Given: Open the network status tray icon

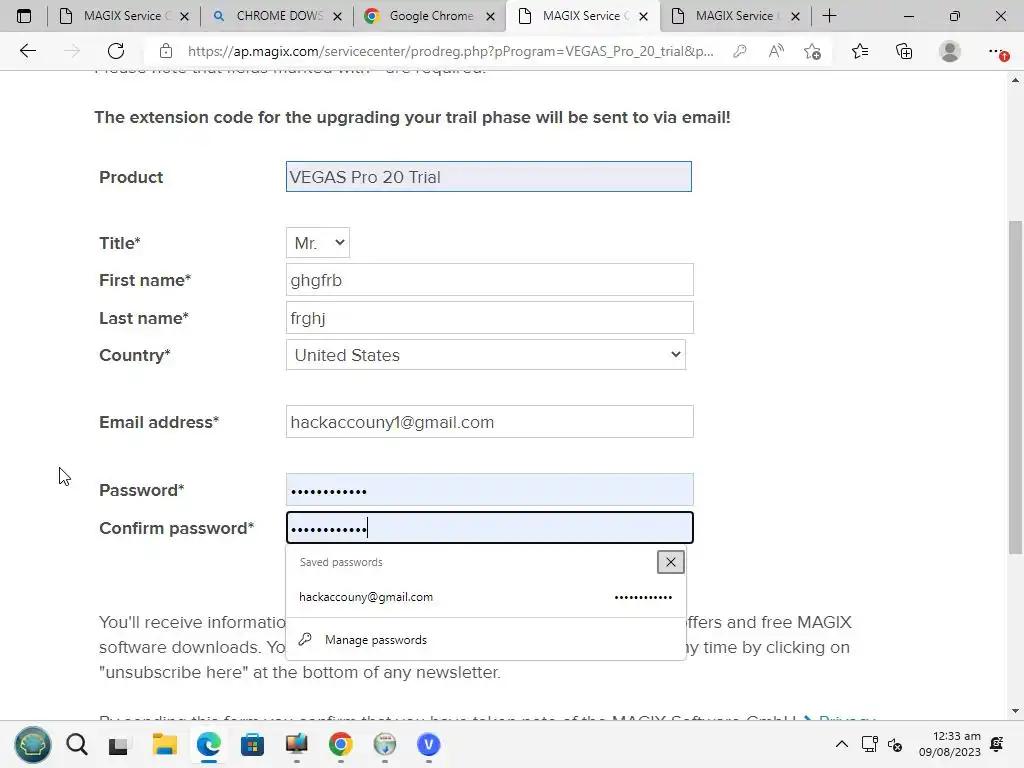Looking at the screenshot, I should click(869, 744).
